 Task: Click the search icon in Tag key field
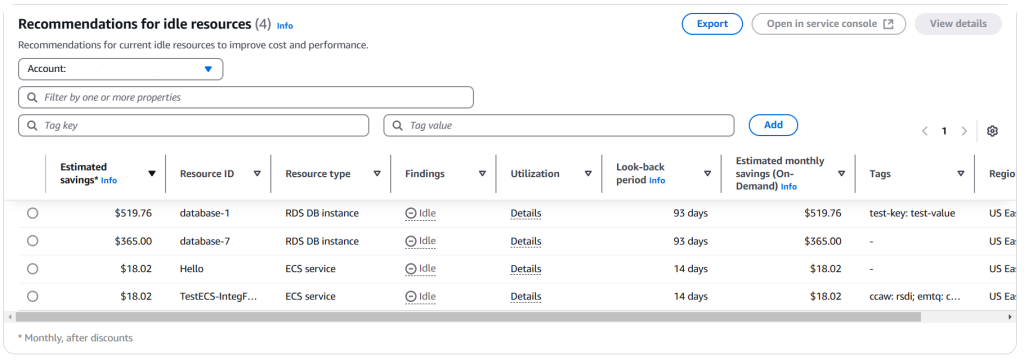tap(32, 125)
